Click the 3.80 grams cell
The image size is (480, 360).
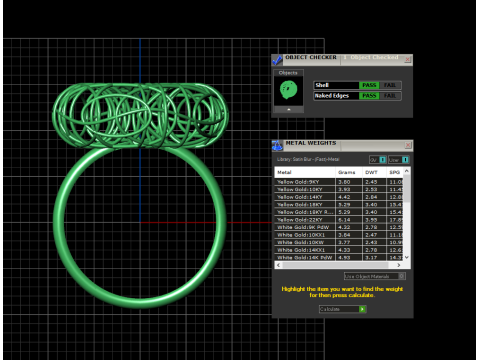pos(349,182)
